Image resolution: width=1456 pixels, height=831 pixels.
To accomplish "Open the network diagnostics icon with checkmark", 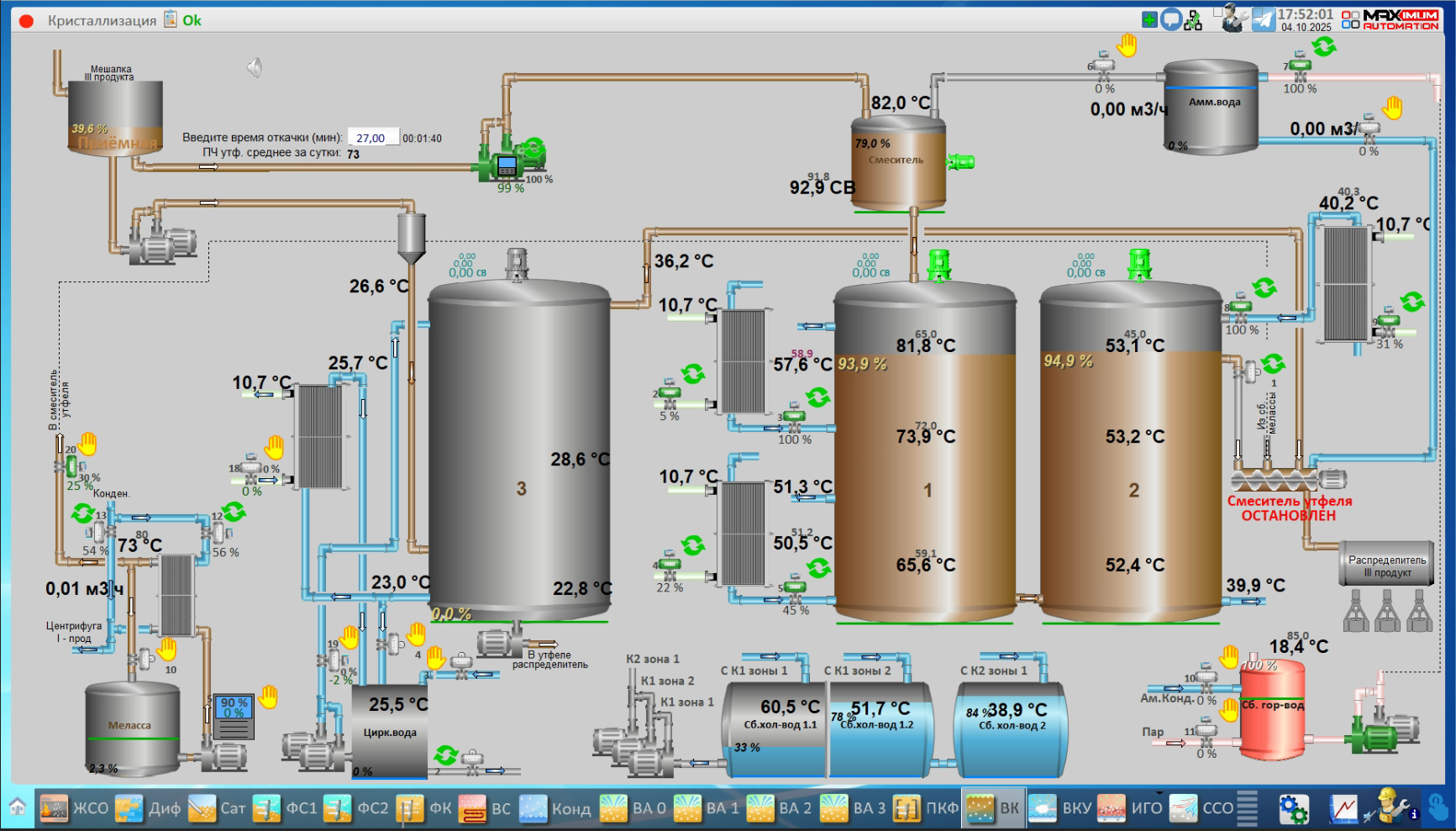I will pos(1193,20).
